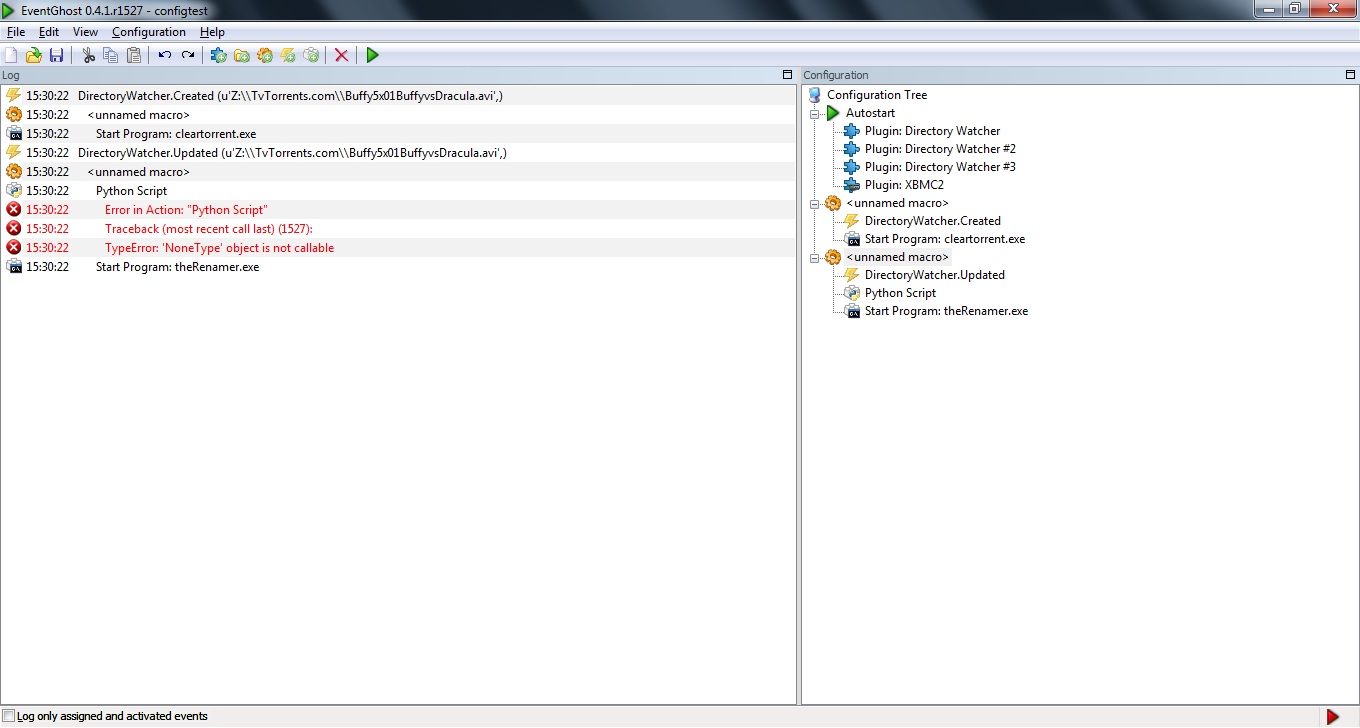Select Plugin: XBMC2 in configuration tree

[x=904, y=185]
